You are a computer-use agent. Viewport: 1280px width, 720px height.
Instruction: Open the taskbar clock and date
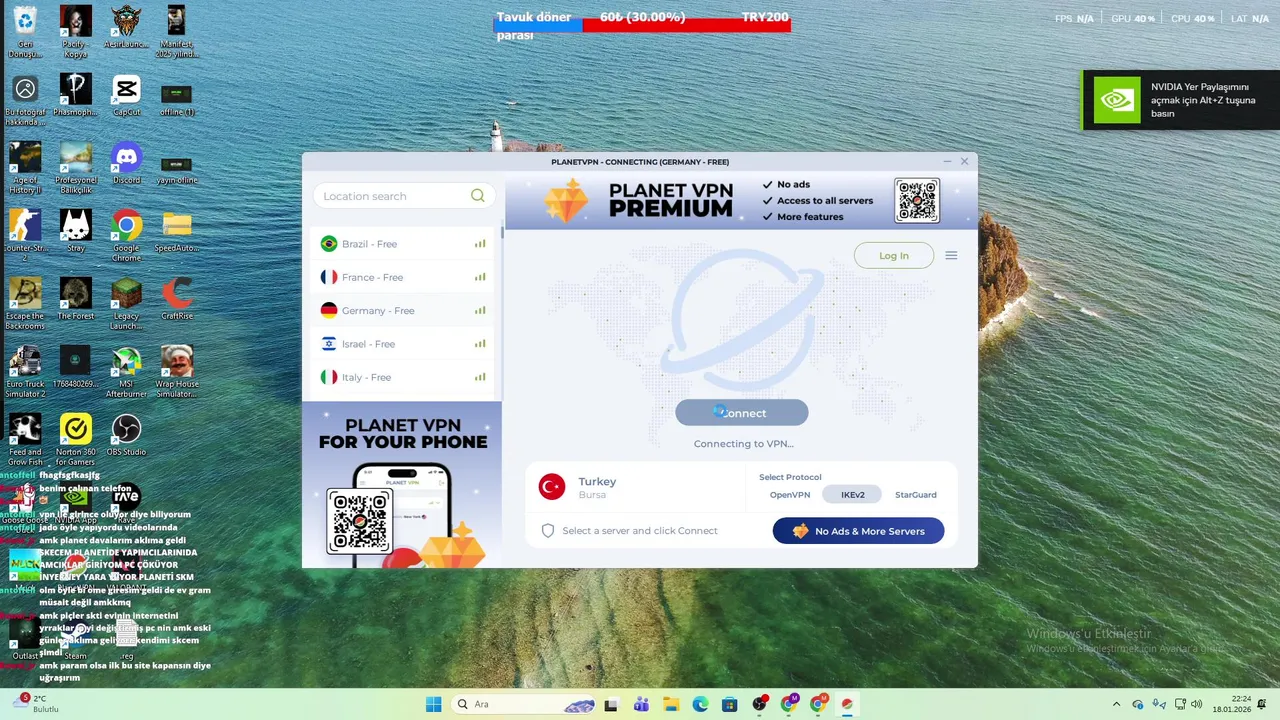(x=1232, y=704)
